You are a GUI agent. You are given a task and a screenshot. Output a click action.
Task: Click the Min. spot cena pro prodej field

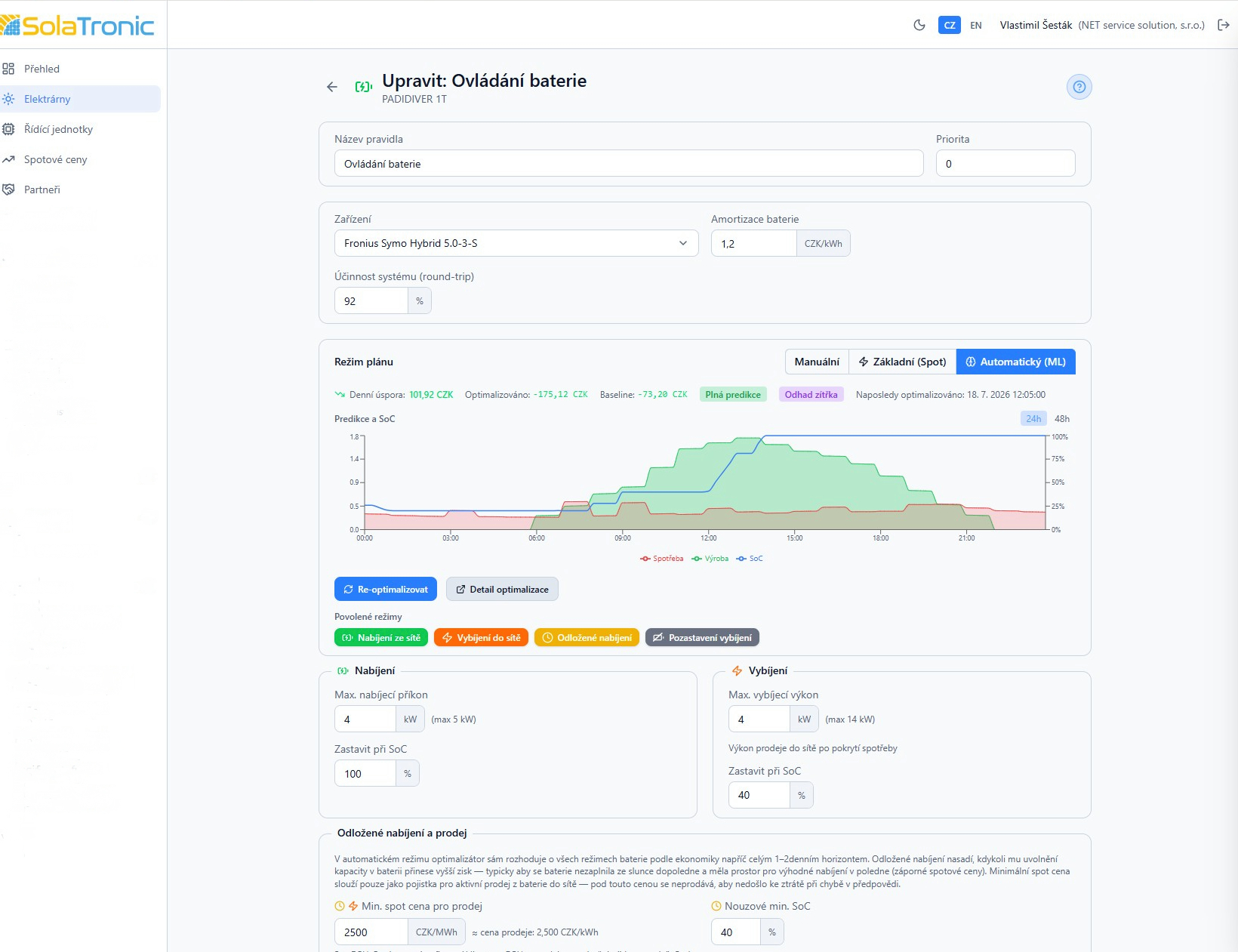tap(371, 932)
